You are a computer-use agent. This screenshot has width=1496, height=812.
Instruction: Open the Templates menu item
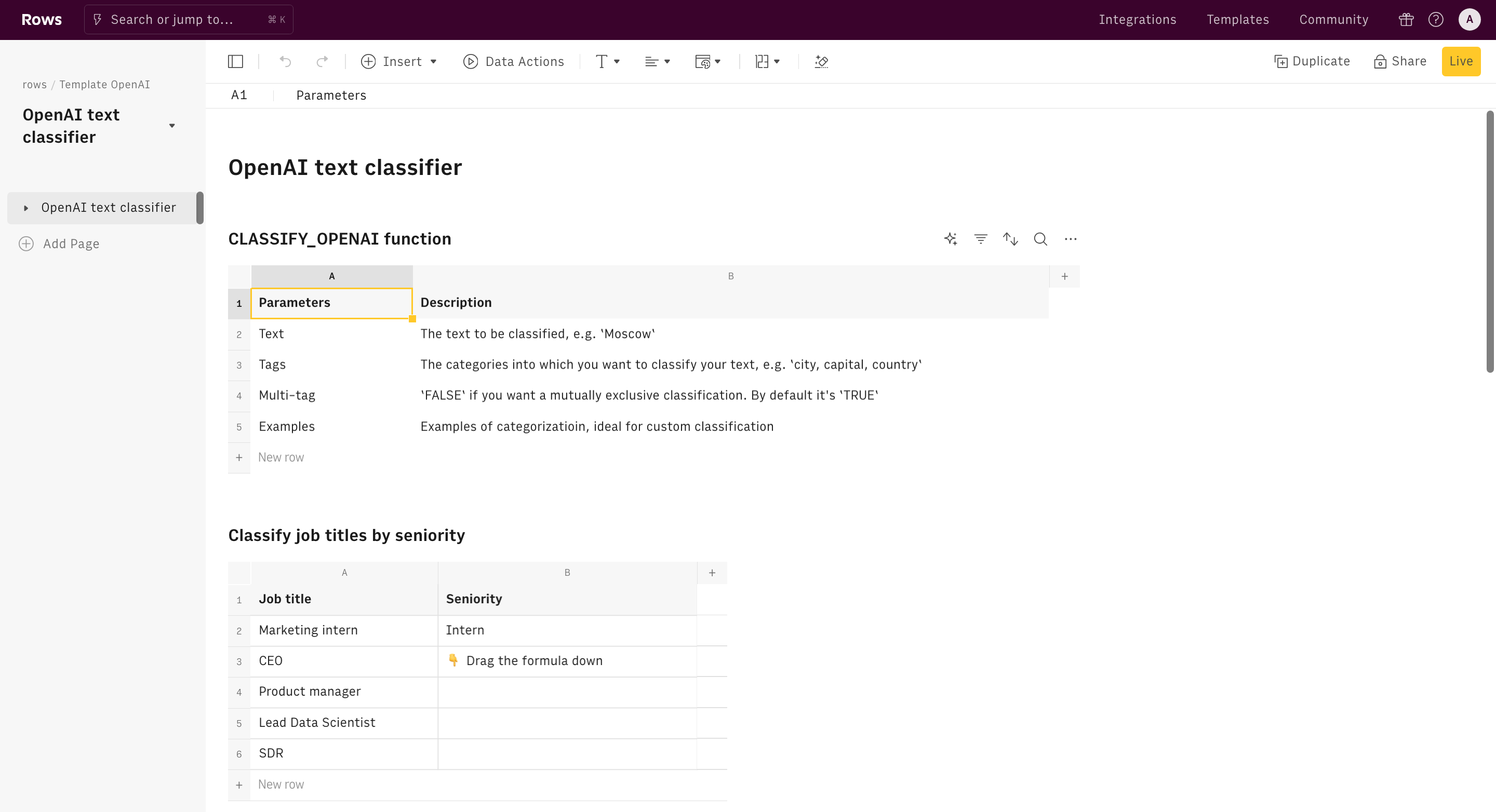point(1237,20)
